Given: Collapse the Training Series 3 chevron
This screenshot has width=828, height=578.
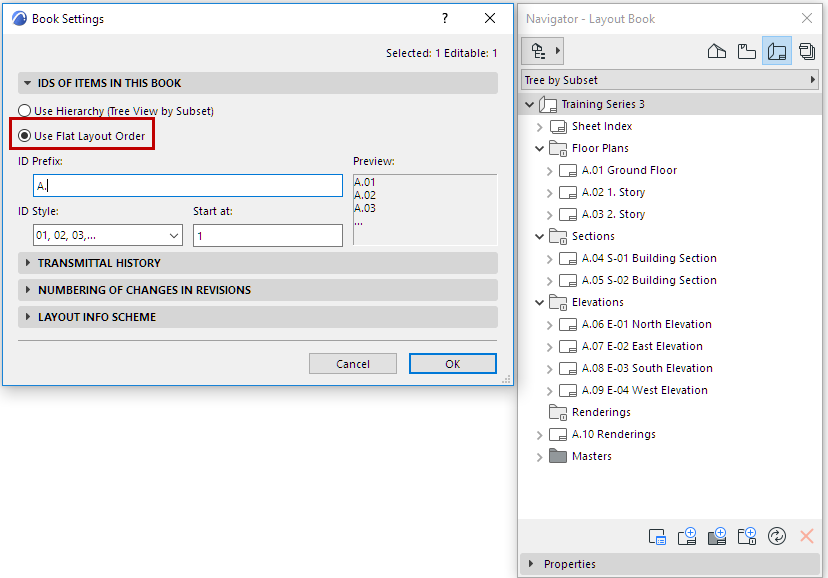Looking at the screenshot, I should (529, 105).
